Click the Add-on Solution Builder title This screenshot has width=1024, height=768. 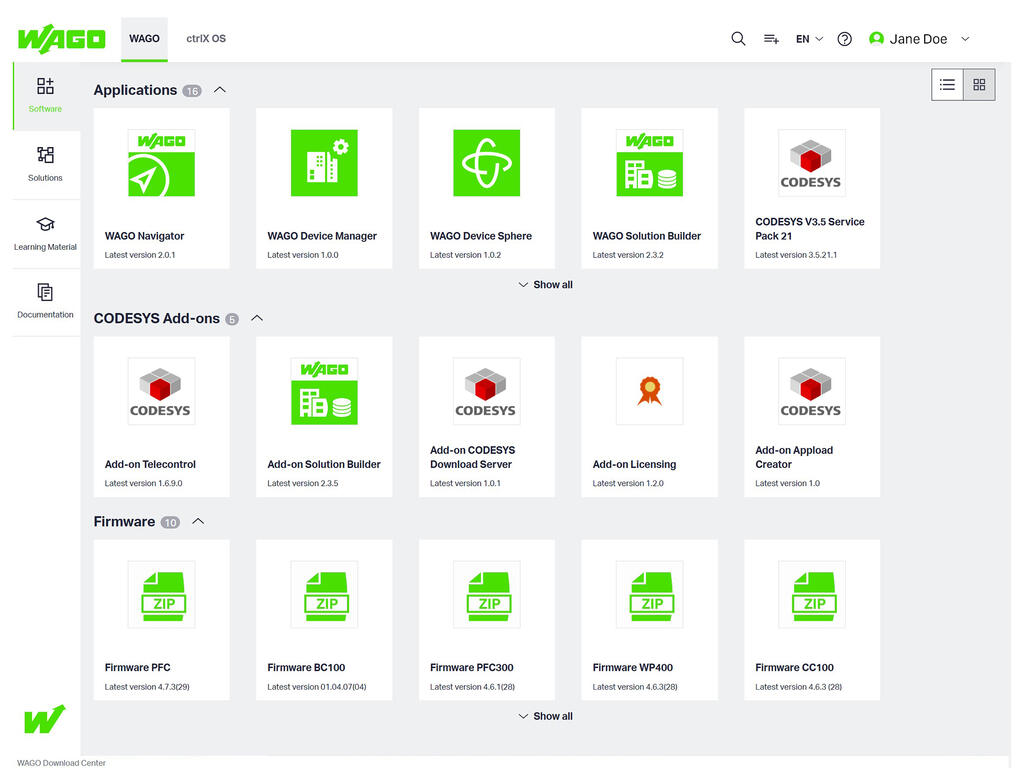click(324, 465)
